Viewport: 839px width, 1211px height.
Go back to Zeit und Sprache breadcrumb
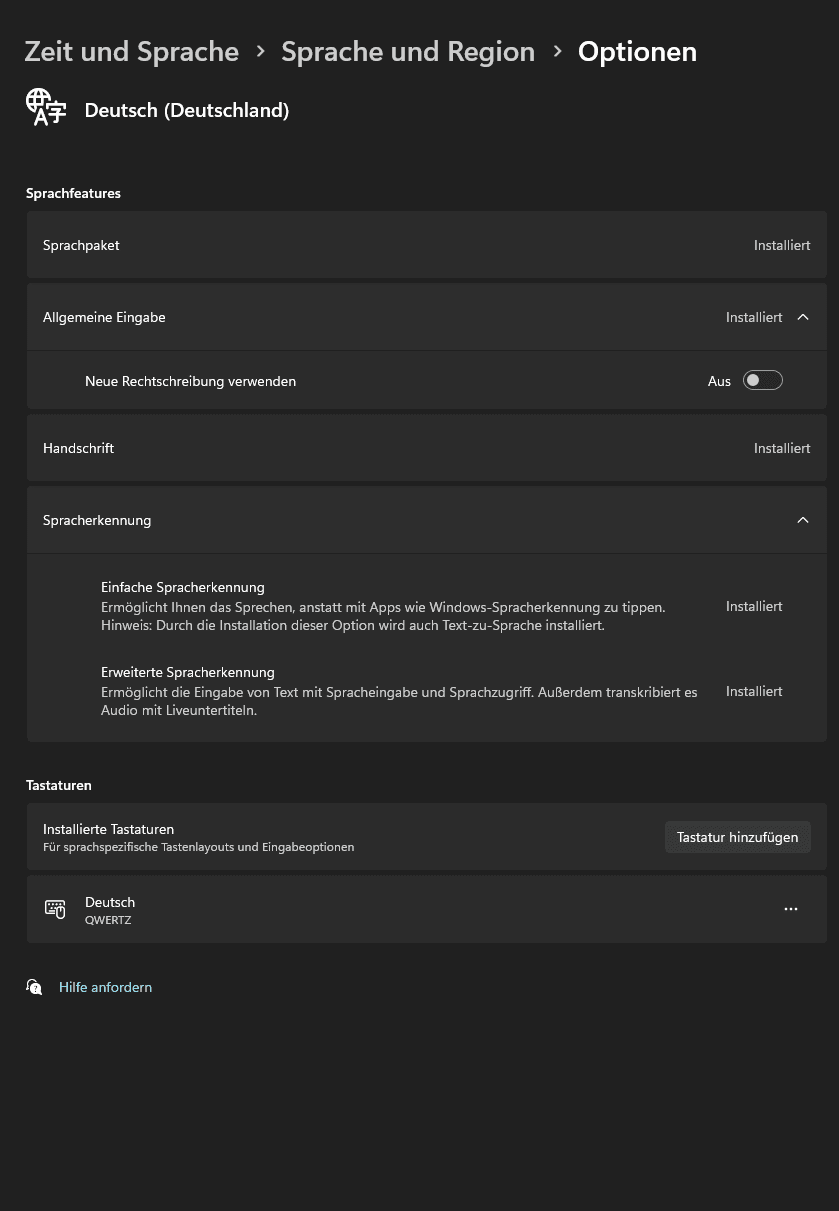point(132,51)
